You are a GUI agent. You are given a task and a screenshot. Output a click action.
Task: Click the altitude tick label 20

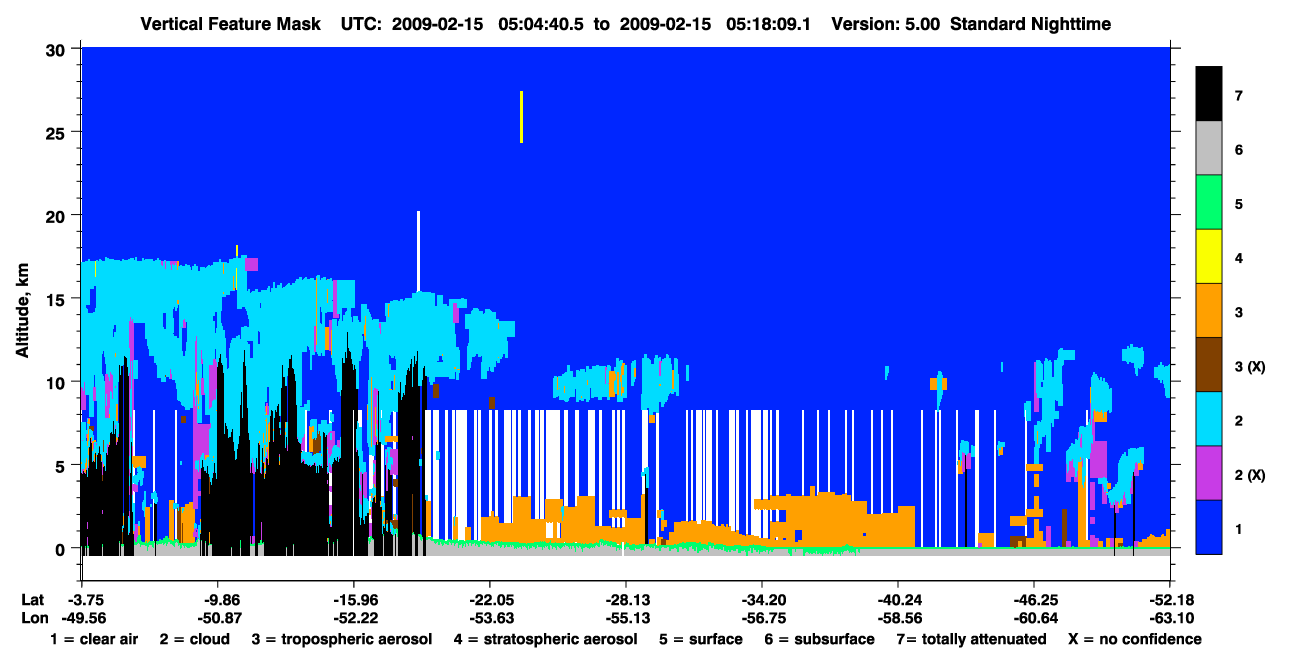pyautogui.click(x=58, y=215)
